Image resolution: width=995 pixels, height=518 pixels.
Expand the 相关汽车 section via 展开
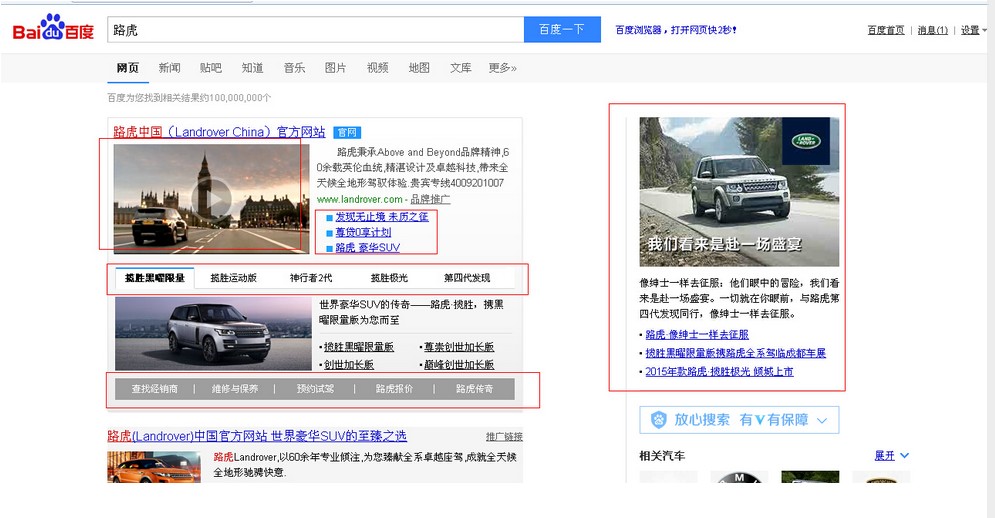pyautogui.click(x=892, y=455)
